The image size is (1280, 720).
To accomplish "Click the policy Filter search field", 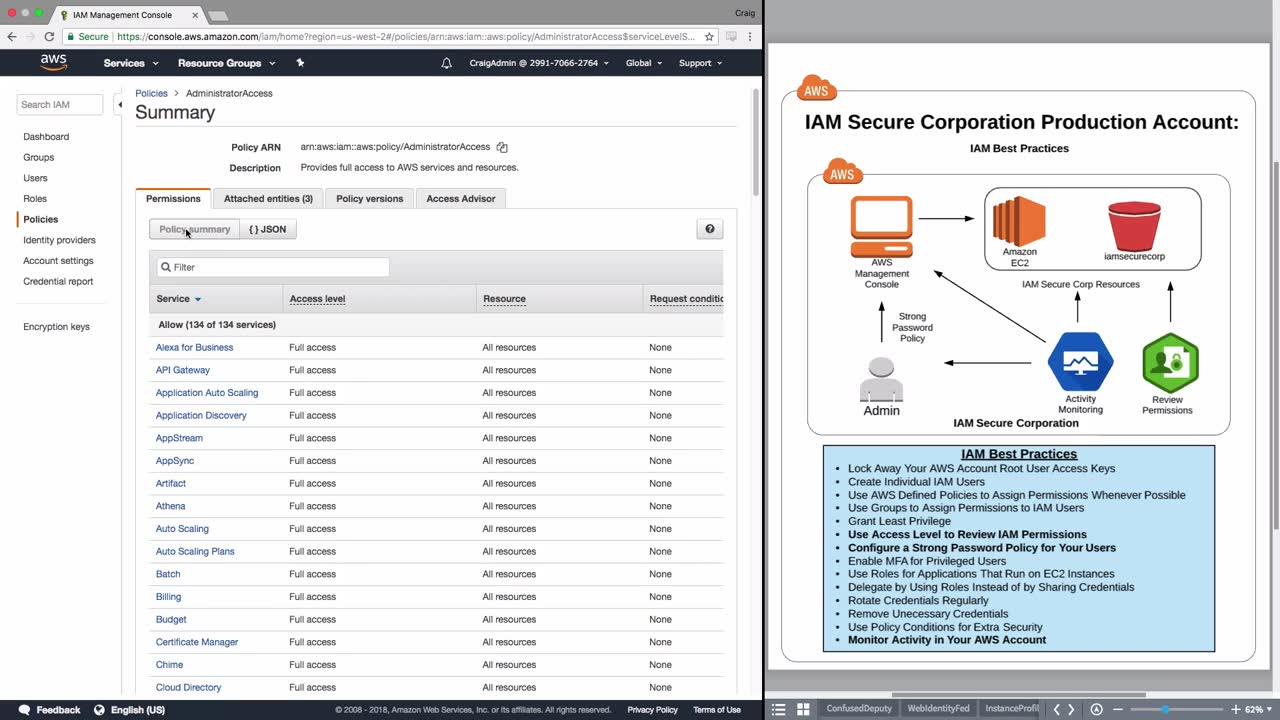I will pos(273,267).
